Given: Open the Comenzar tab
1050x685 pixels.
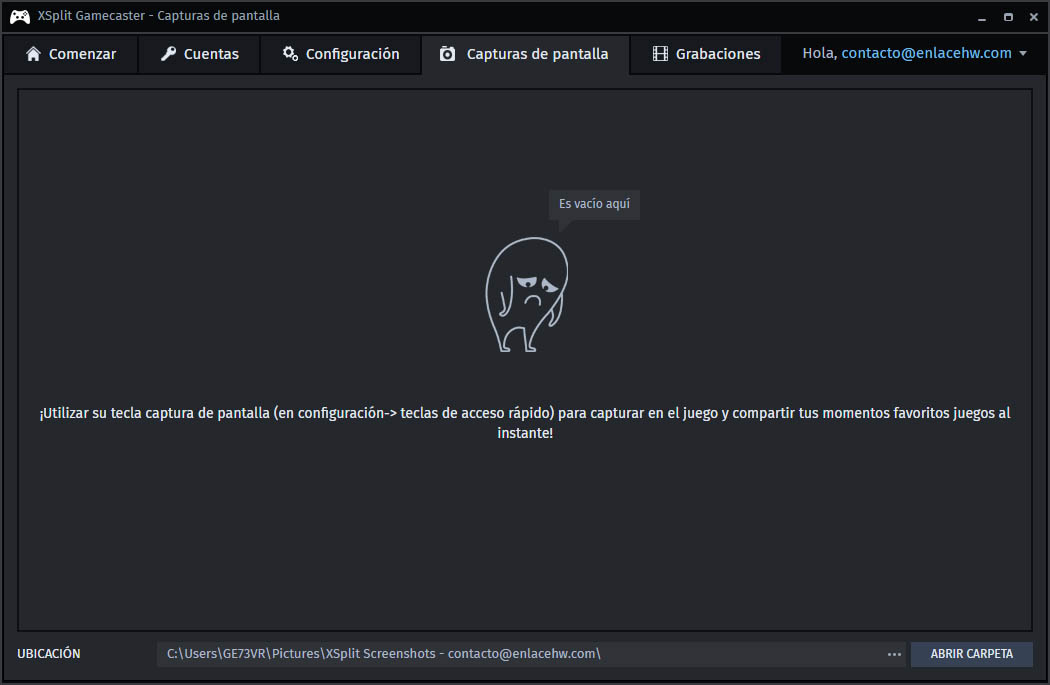Looking at the screenshot, I should pos(71,54).
